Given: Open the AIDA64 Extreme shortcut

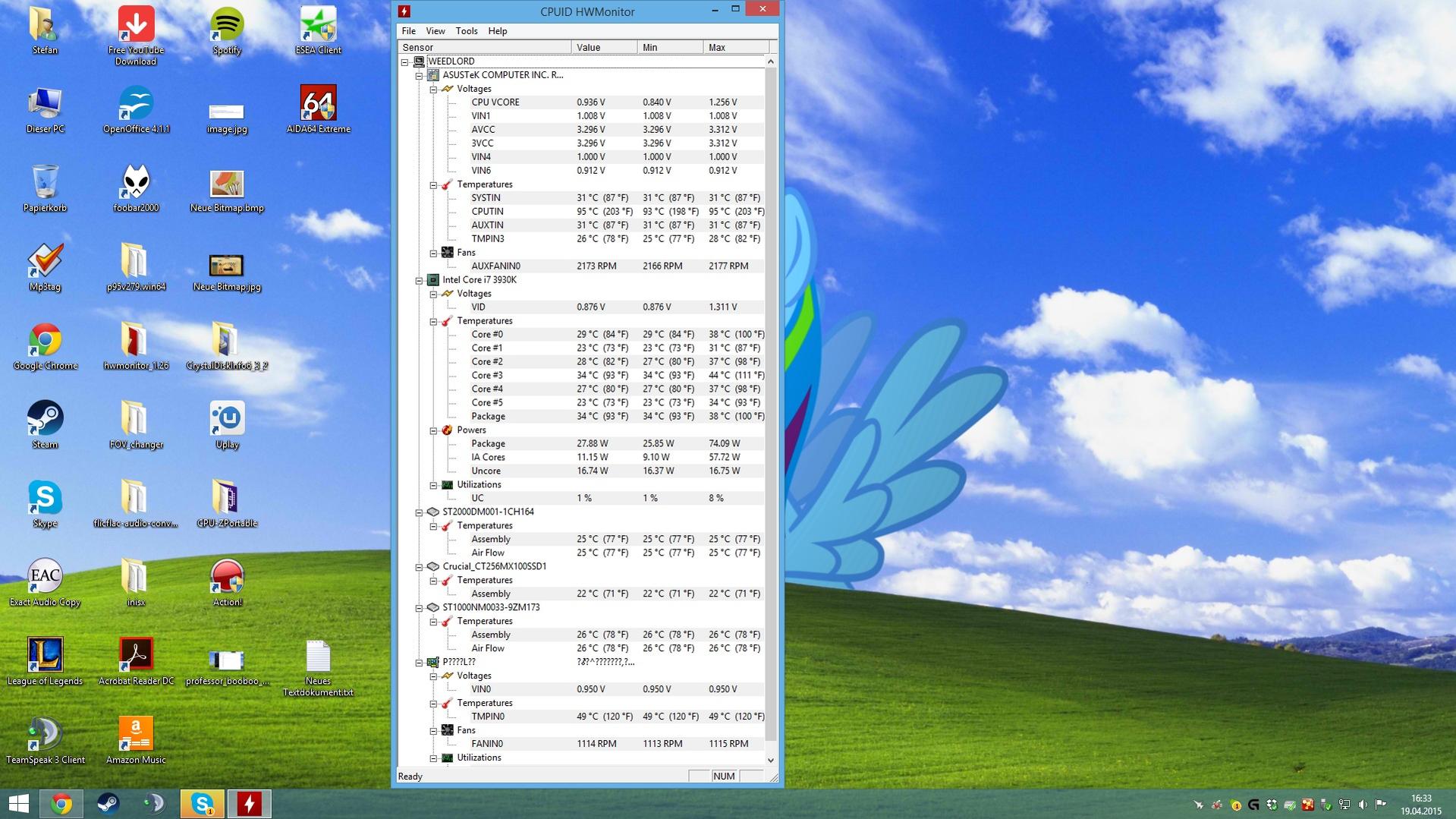Looking at the screenshot, I should (318, 110).
